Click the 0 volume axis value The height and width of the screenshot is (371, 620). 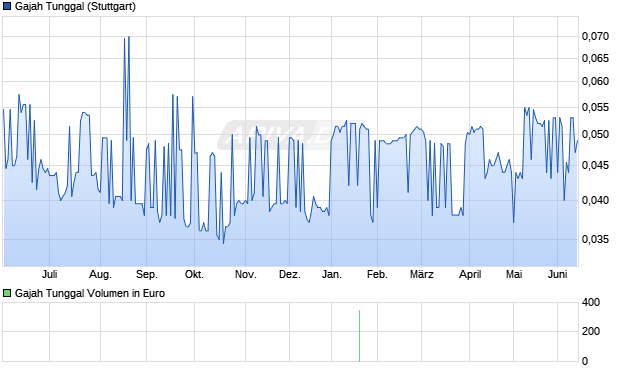(585, 361)
